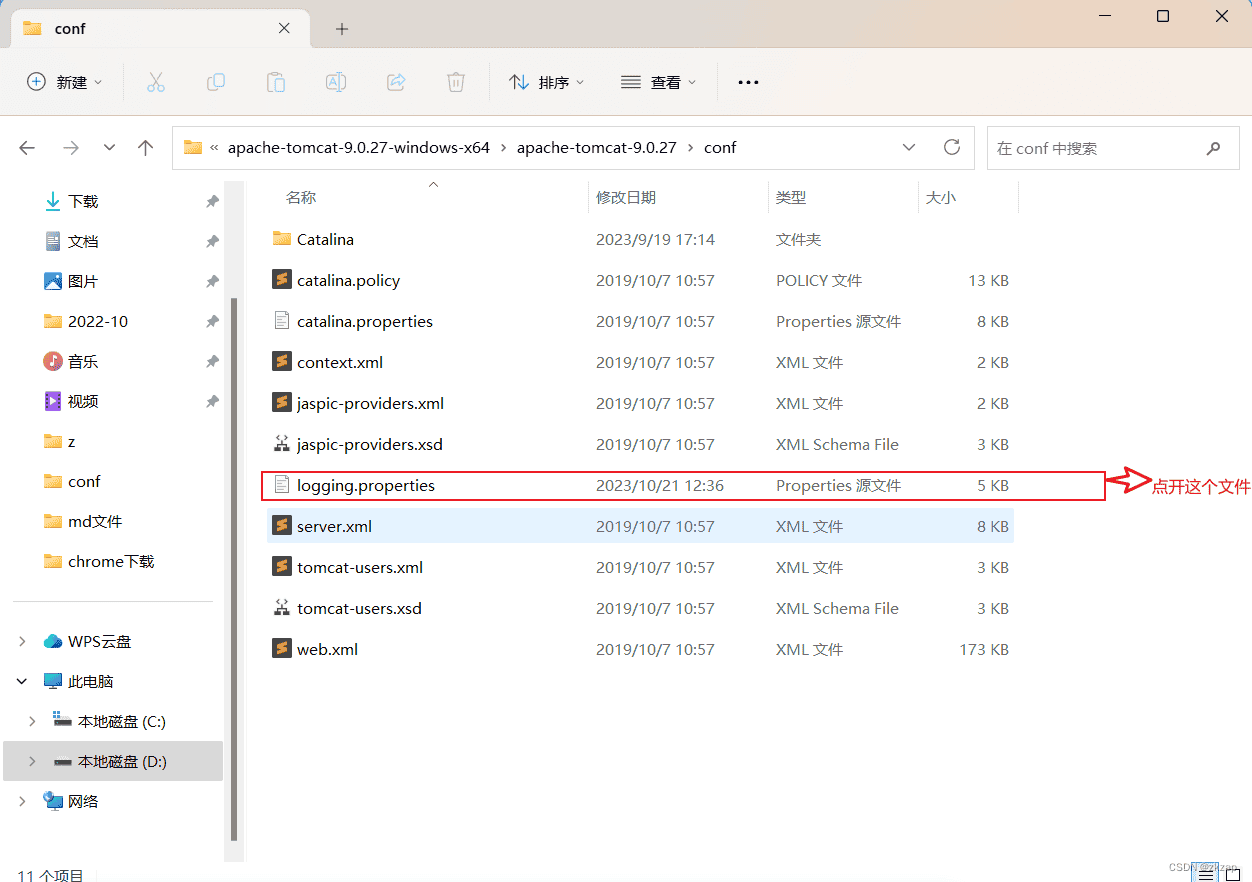Open the three-dots more options menu
Screen dimensions: 1252x882
click(x=748, y=82)
